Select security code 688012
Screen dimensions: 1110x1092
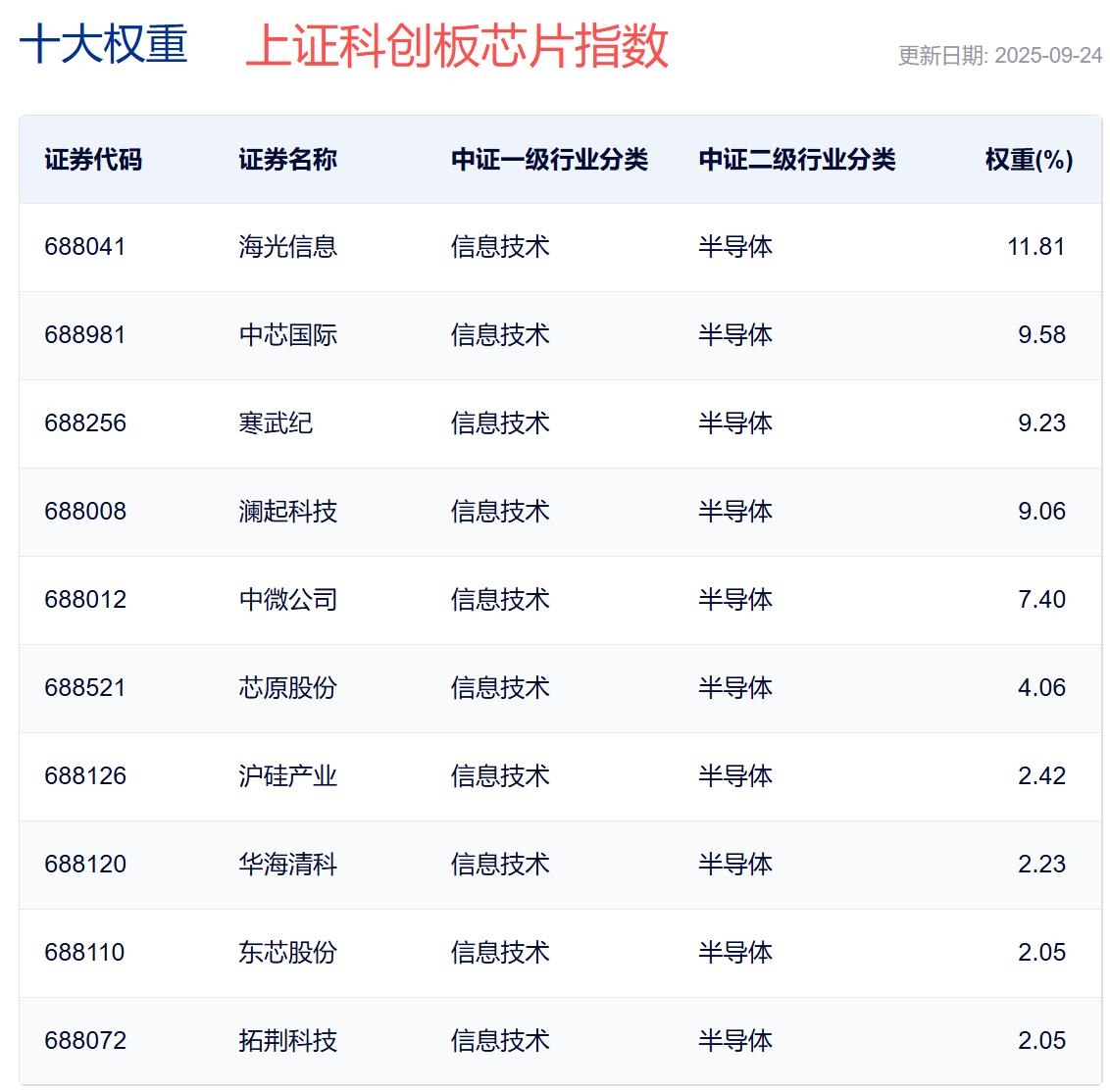pyautogui.click(x=85, y=600)
